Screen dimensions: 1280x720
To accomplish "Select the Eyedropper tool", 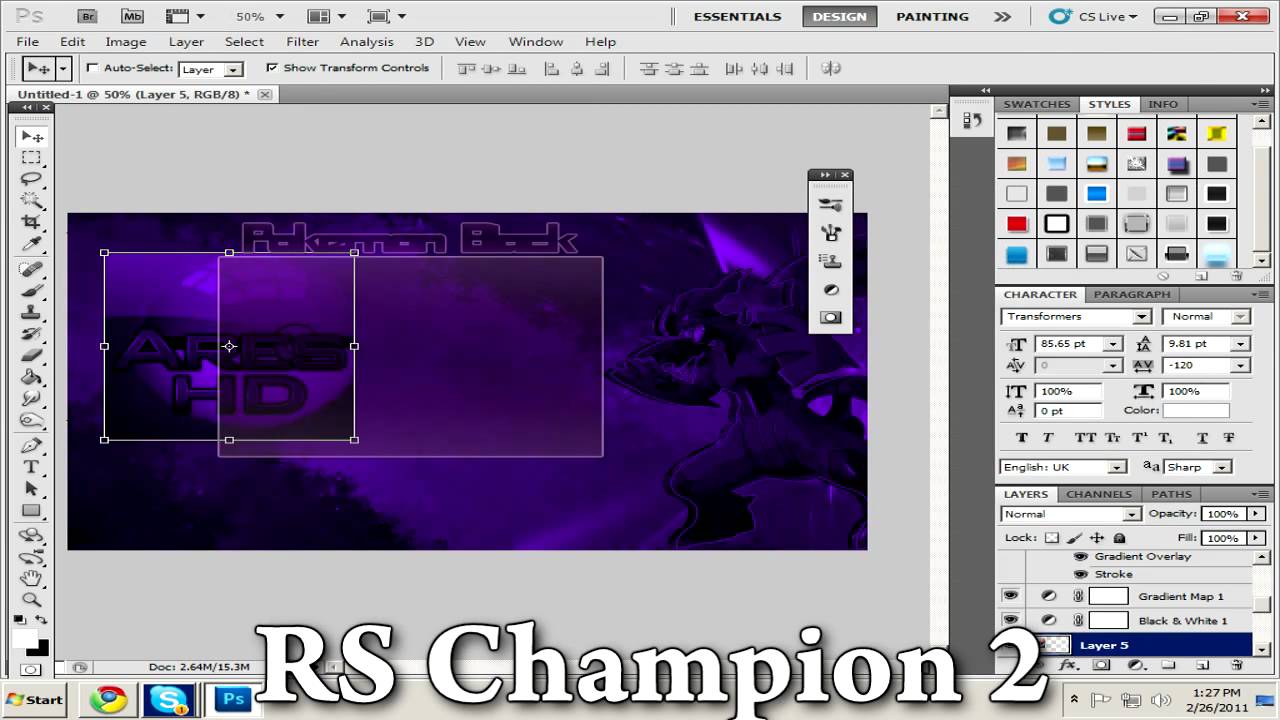I will 32,244.
